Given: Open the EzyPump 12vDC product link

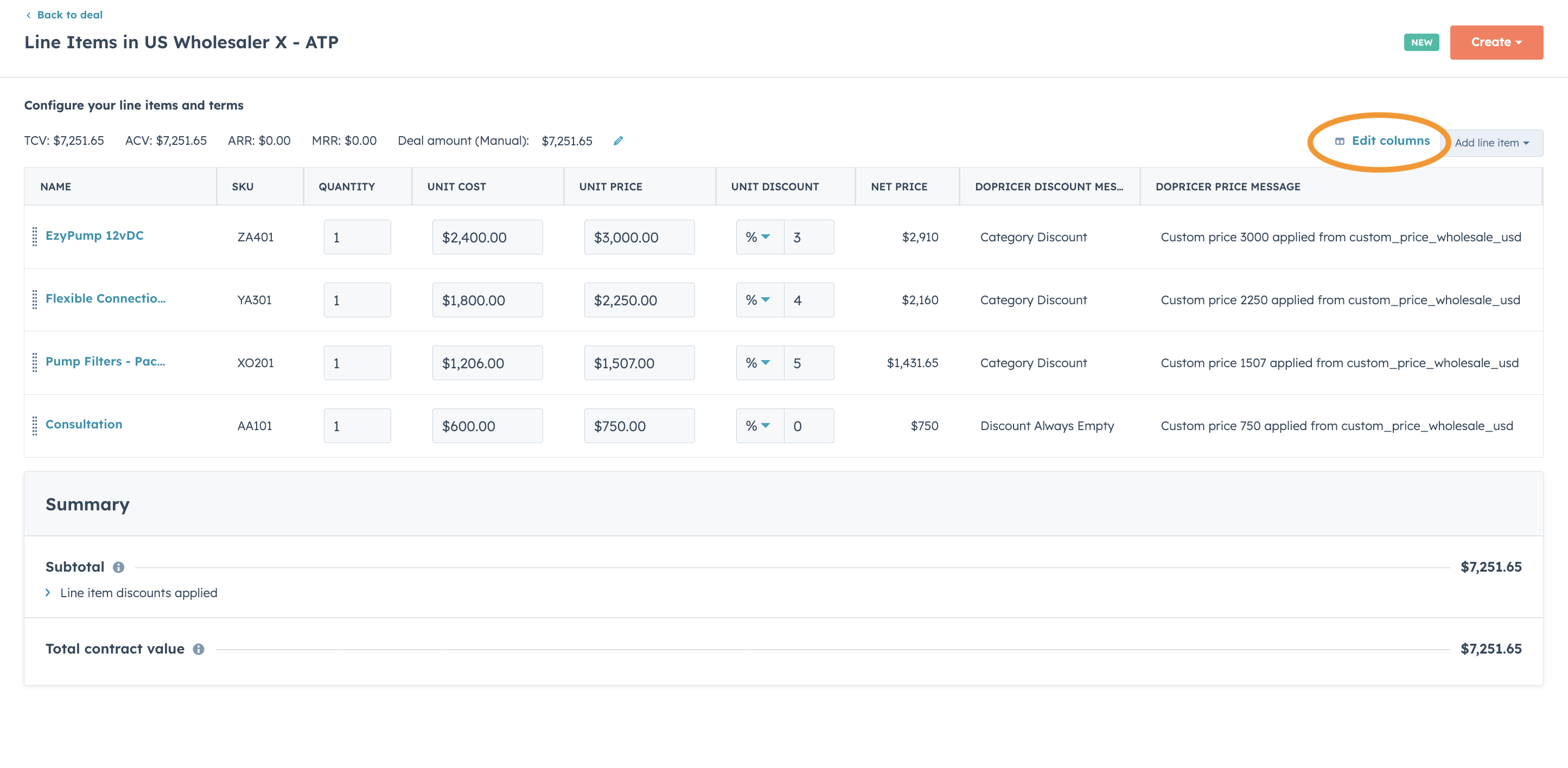Looking at the screenshot, I should (x=94, y=235).
